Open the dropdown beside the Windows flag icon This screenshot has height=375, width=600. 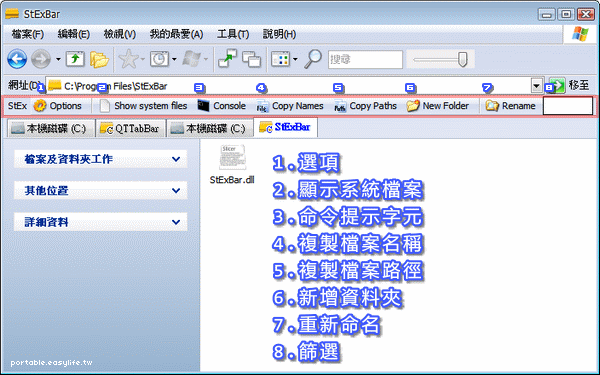[205, 59]
